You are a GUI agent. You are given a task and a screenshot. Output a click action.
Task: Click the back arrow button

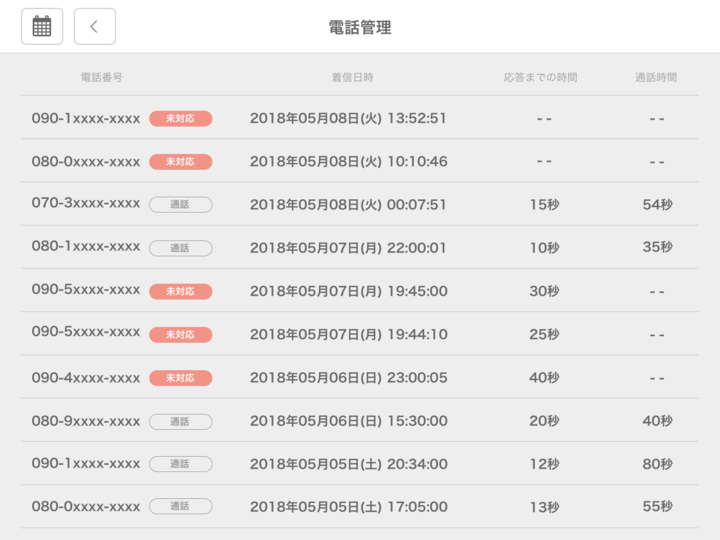[95, 27]
